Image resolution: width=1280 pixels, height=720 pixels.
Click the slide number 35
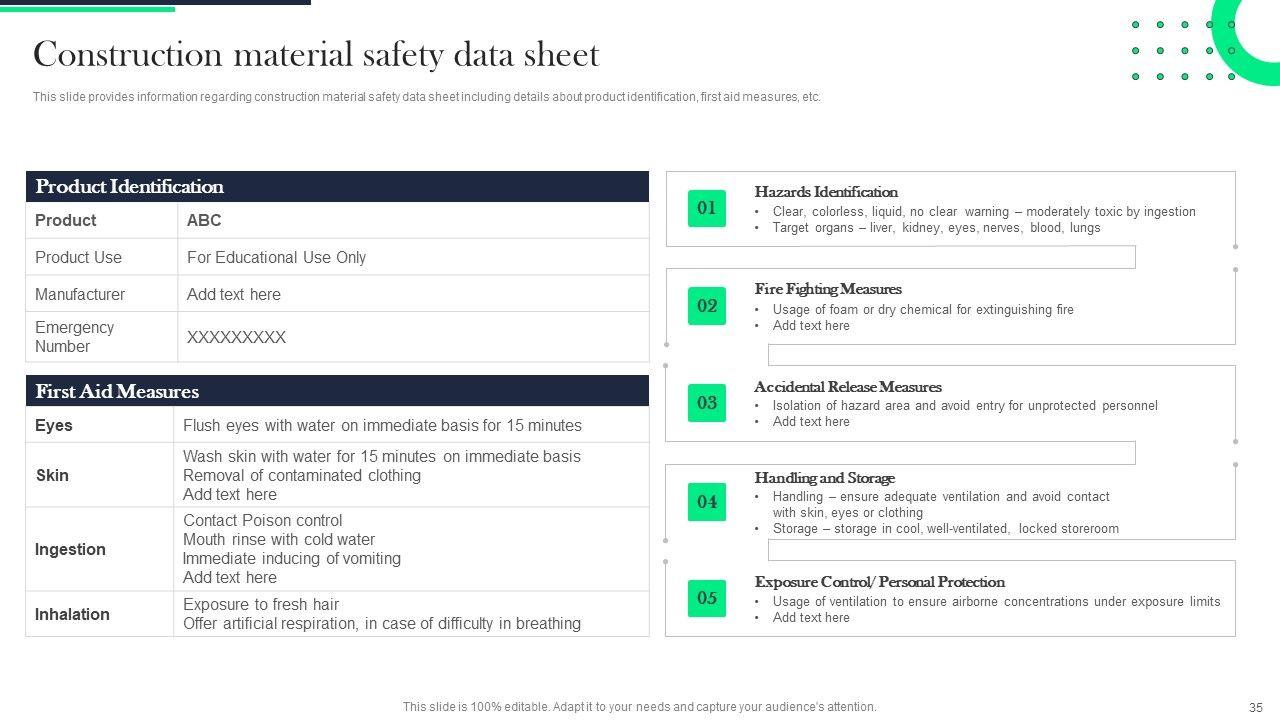1256,707
